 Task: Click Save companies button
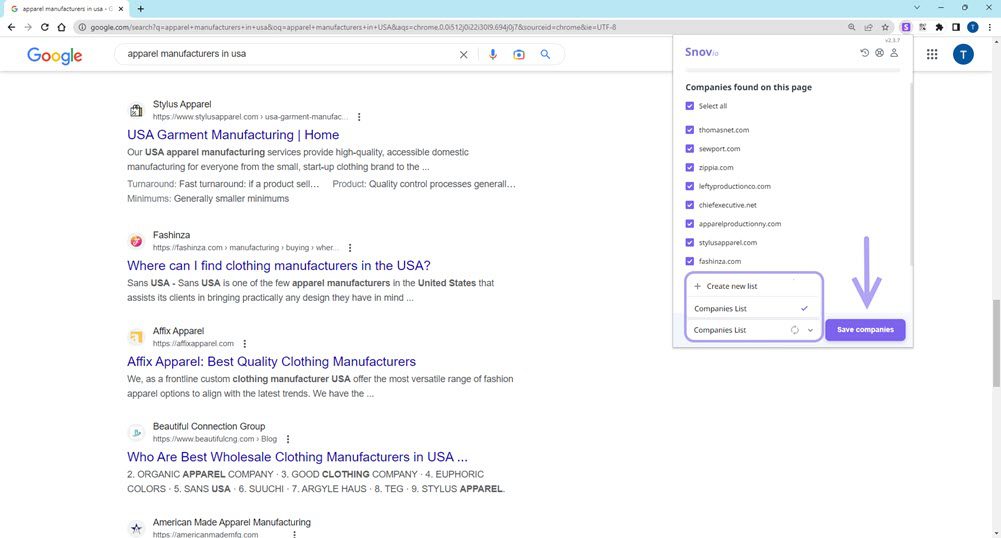point(865,330)
